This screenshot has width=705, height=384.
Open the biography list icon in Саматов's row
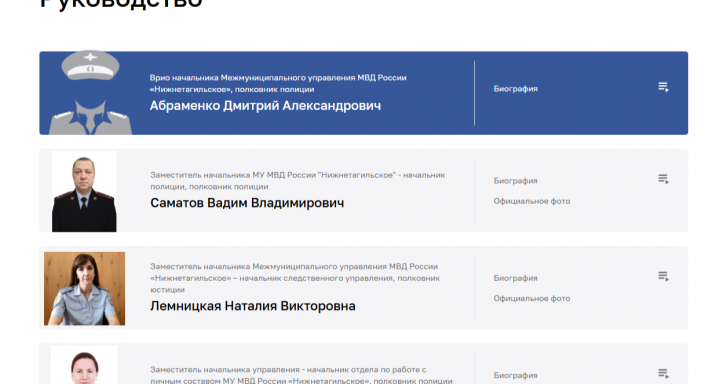[x=663, y=179]
